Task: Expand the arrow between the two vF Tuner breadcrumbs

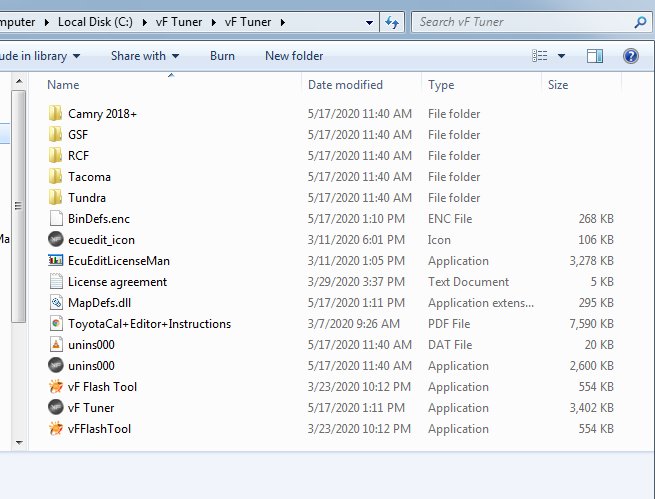Action: point(213,22)
